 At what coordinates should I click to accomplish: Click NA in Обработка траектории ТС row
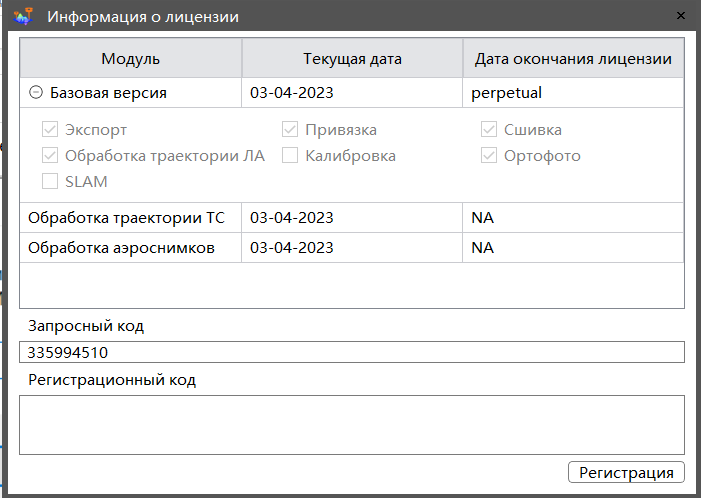pyautogui.click(x=573, y=218)
